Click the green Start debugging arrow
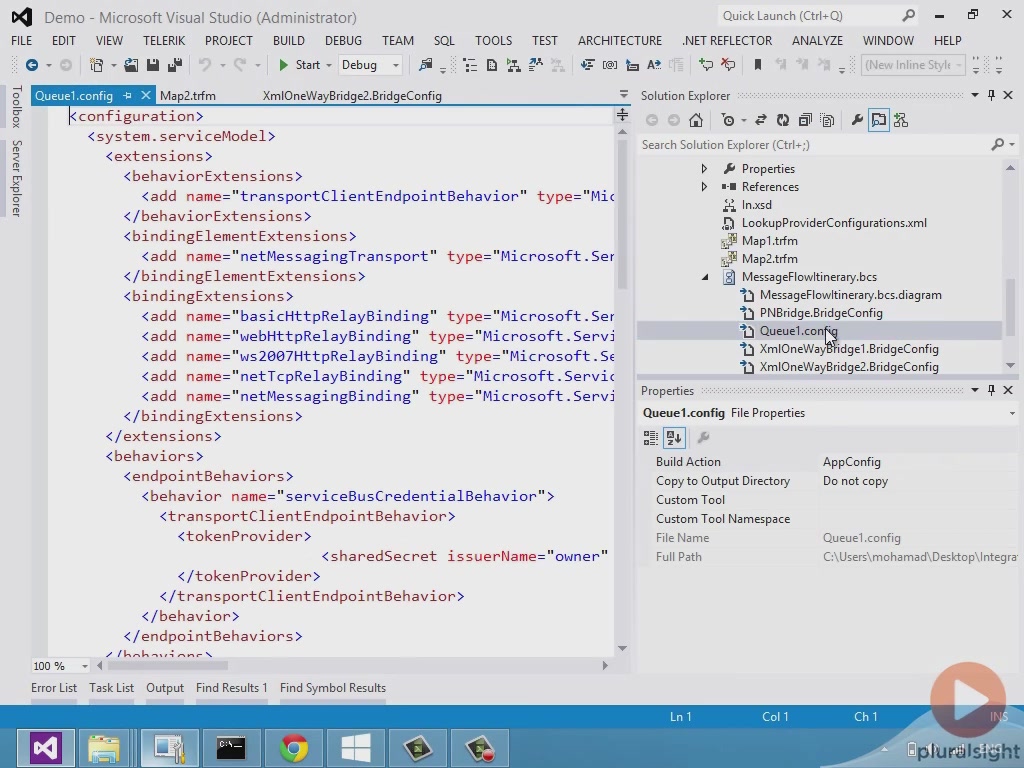The image size is (1024, 768). 283,65
